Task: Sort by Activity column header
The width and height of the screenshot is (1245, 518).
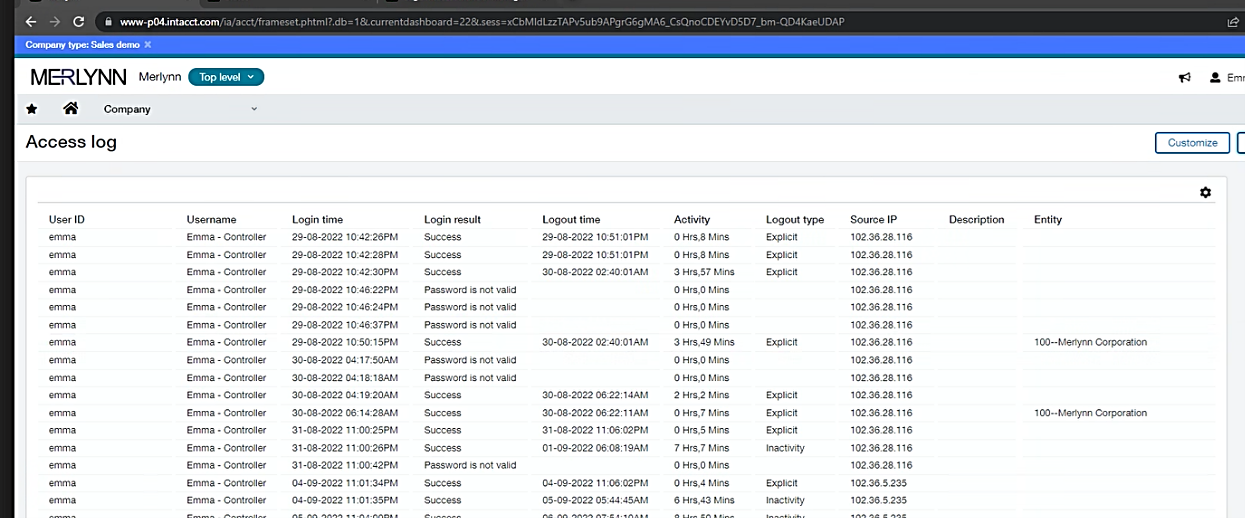Action: pyautogui.click(x=692, y=219)
